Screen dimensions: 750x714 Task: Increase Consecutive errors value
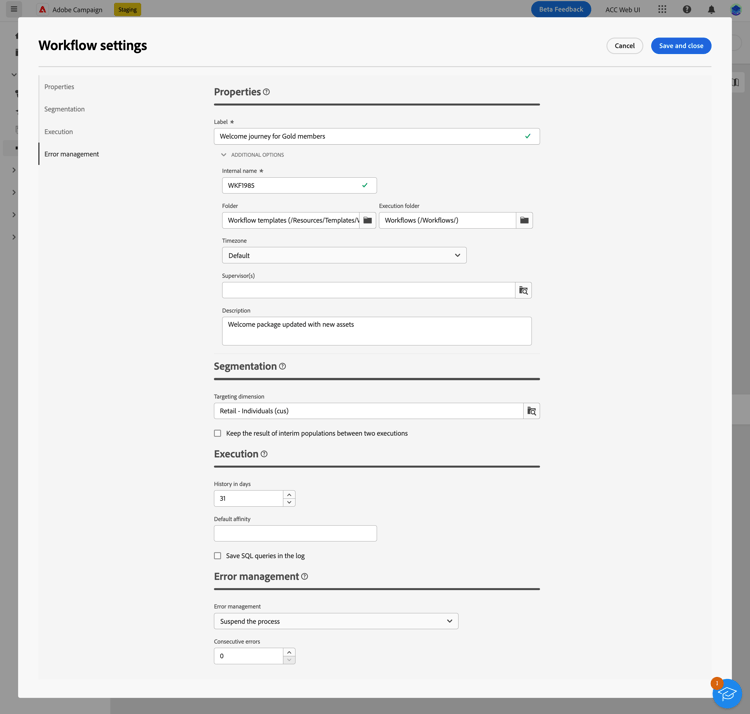pyautogui.click(x=289, y=652)
